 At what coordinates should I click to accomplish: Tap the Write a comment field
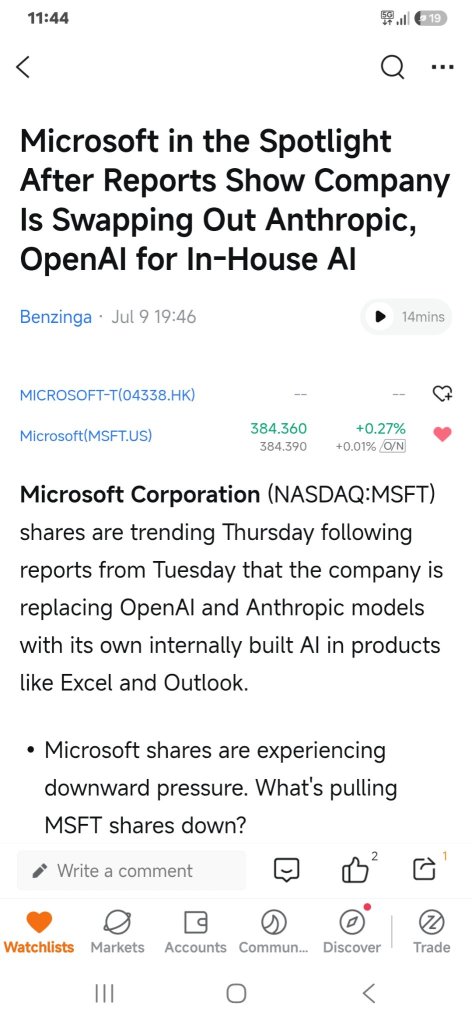pyautogui.click(x=132, y=870)
